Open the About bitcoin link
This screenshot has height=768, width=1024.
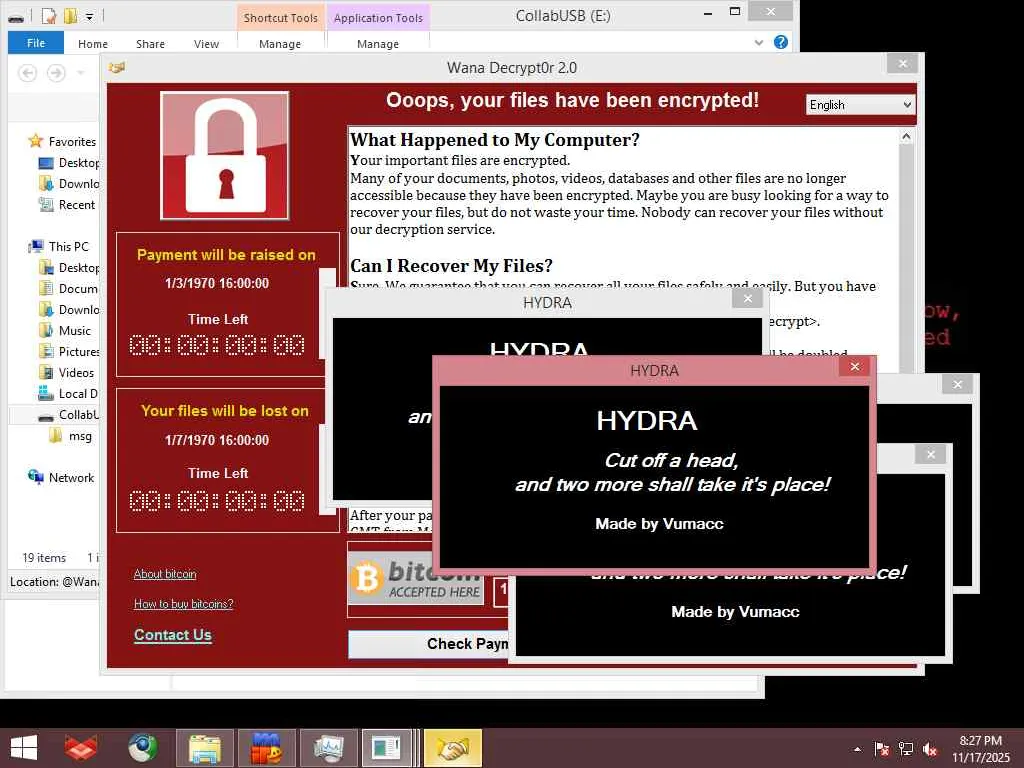[x=165, y=574]
